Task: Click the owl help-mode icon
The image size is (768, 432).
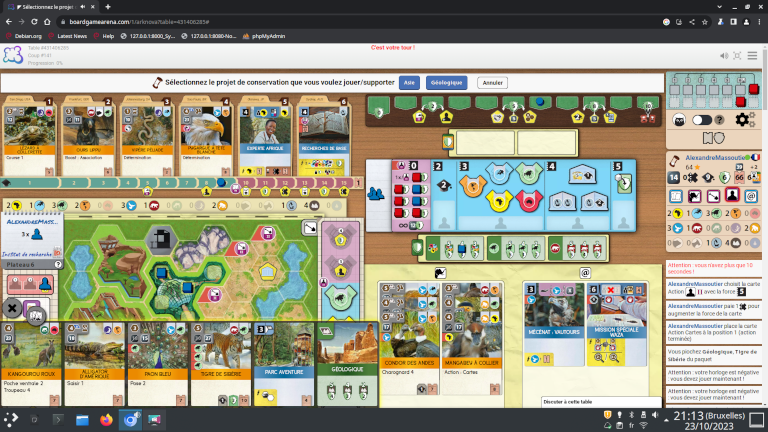Action: coord(679,120)
